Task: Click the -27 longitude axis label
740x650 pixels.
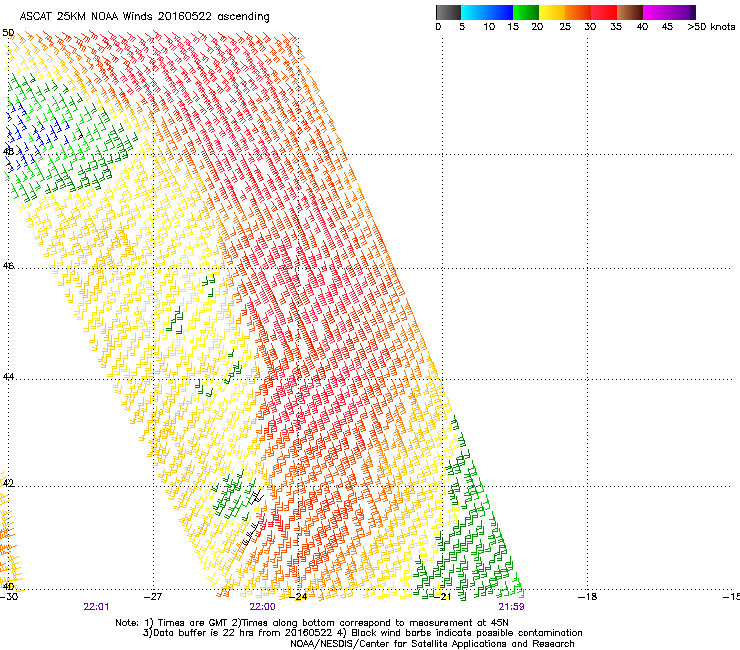Action: point(153,597)
